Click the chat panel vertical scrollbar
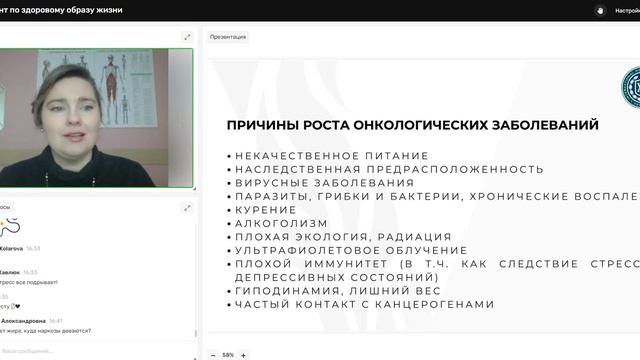The height and width of the screenshot is (360, 640). pyautogui.click(x=196, y=333)
